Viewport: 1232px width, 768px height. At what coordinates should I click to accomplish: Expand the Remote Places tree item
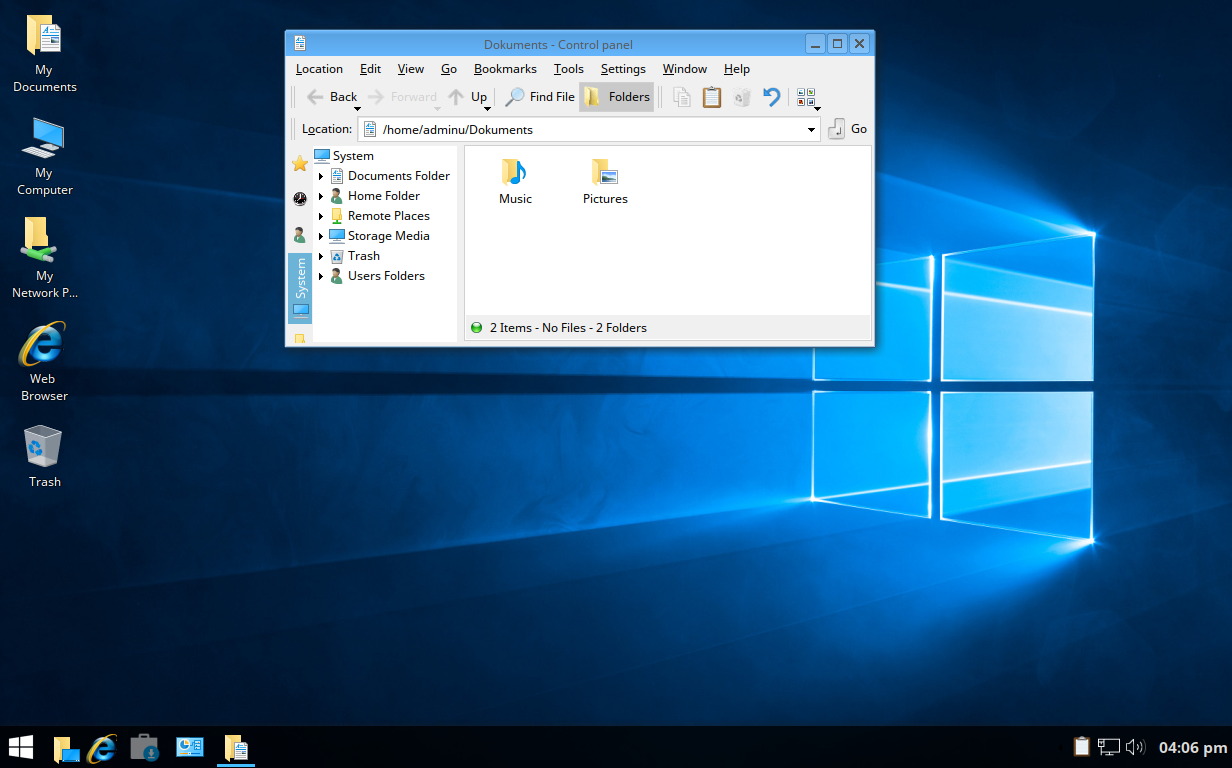point(321,216)
